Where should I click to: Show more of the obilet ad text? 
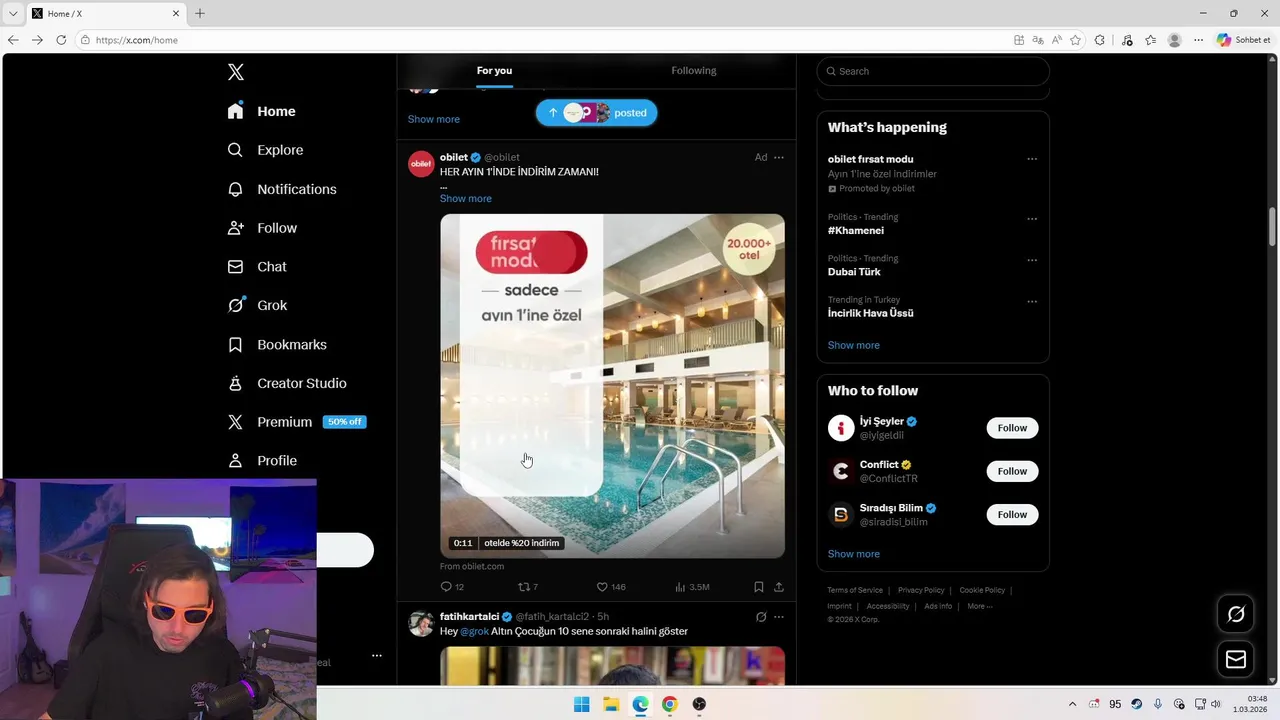[x=466, y=198]
